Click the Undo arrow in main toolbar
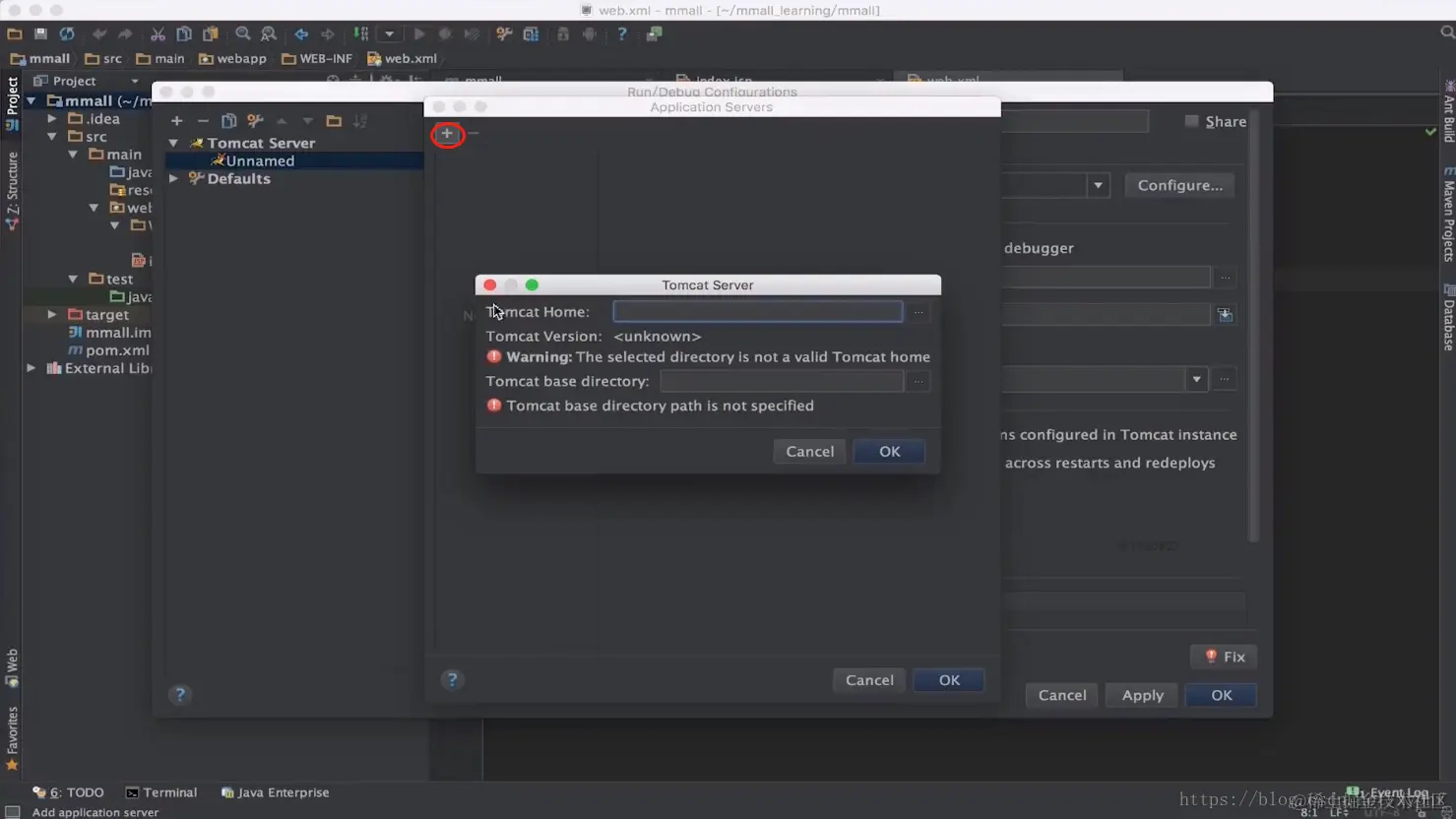 pyautogui.click(x=99, y=34)
